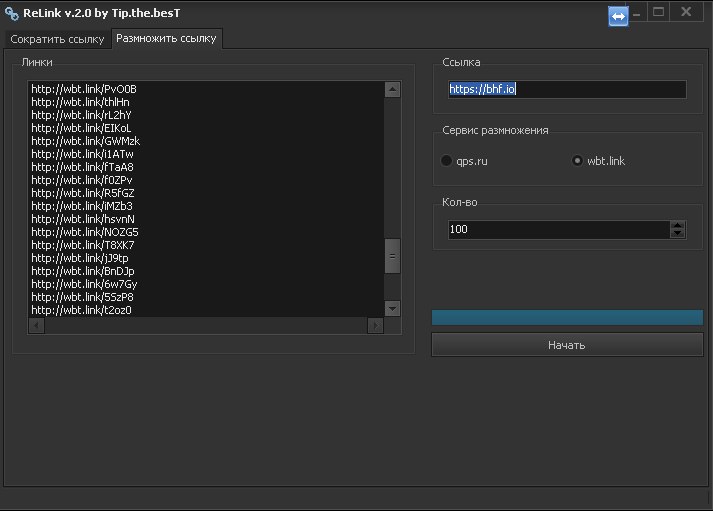
Task: Select link http://wbt.link/EIKoL
Action: point(81,128)
